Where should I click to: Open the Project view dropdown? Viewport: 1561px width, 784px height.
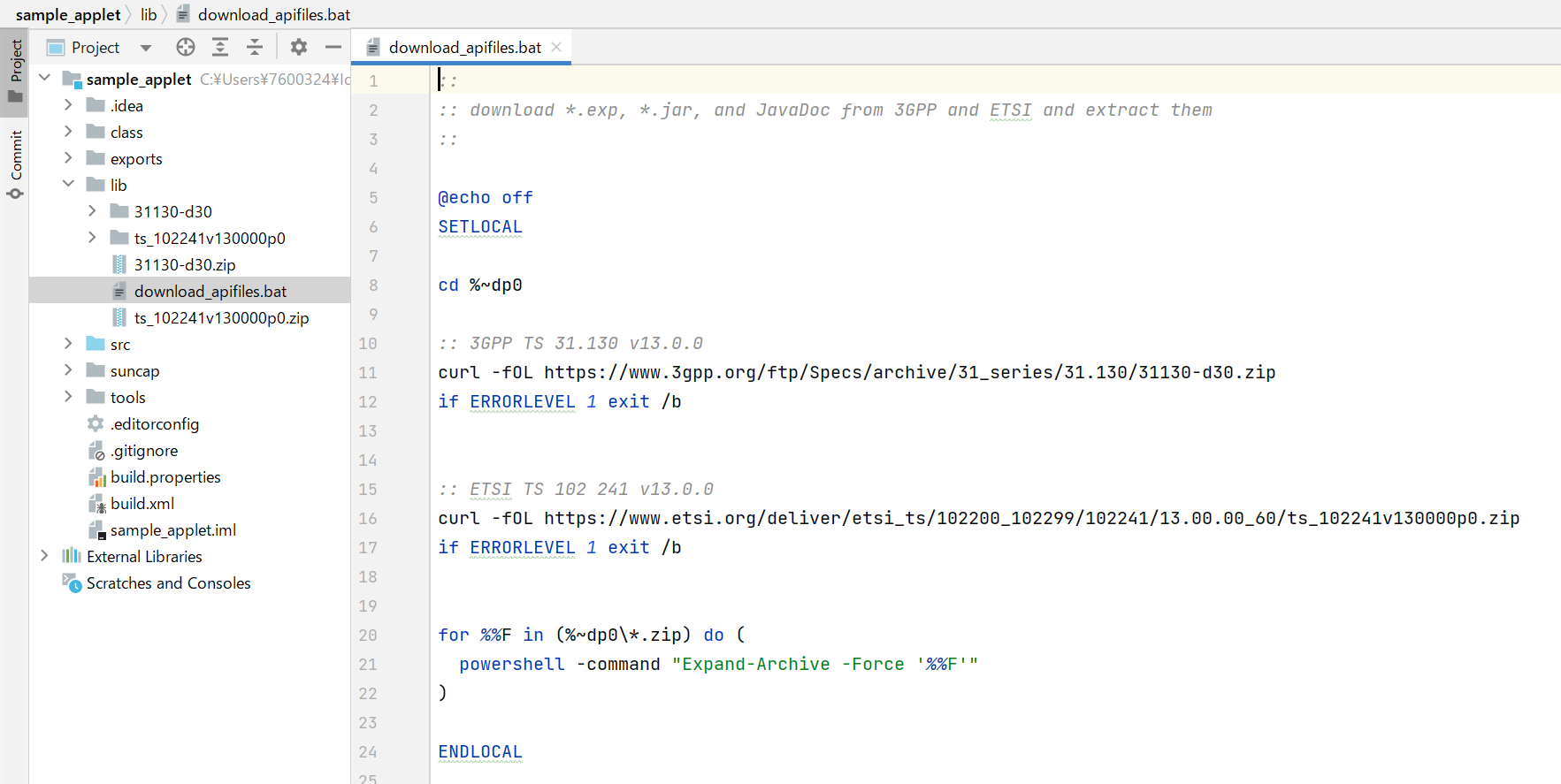146,48
